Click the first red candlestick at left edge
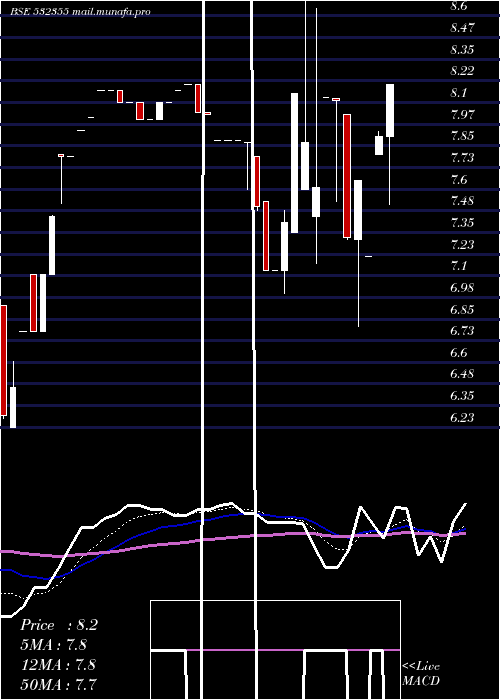 pos(4,361)
